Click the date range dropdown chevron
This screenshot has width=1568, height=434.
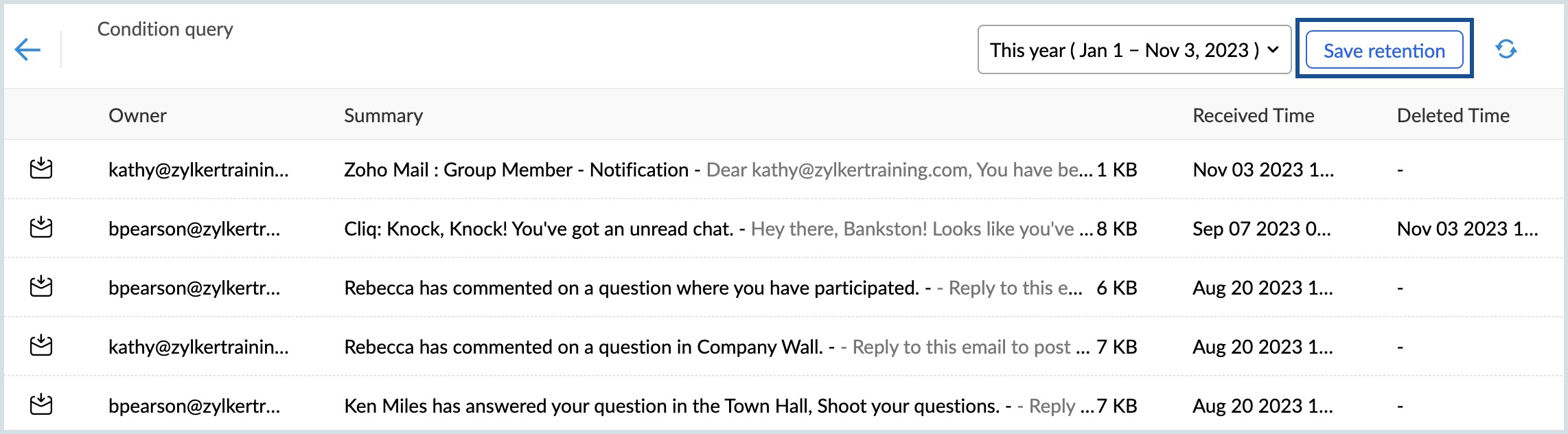tap(1273, 50)
